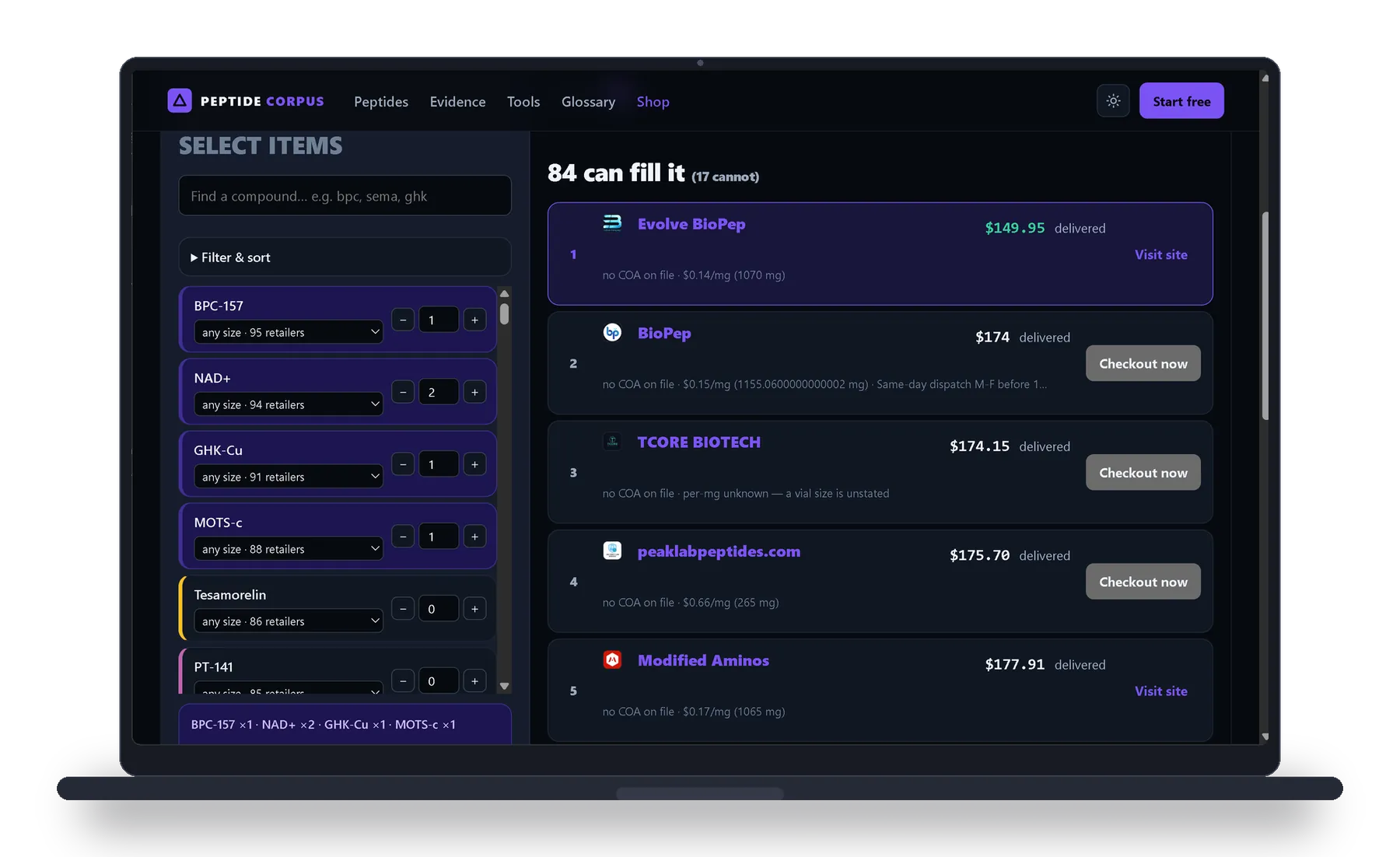Open the Peptides nav menu
Image resolution: width=1400 pixels, height=857 pixels.
(x=381, y=101)
